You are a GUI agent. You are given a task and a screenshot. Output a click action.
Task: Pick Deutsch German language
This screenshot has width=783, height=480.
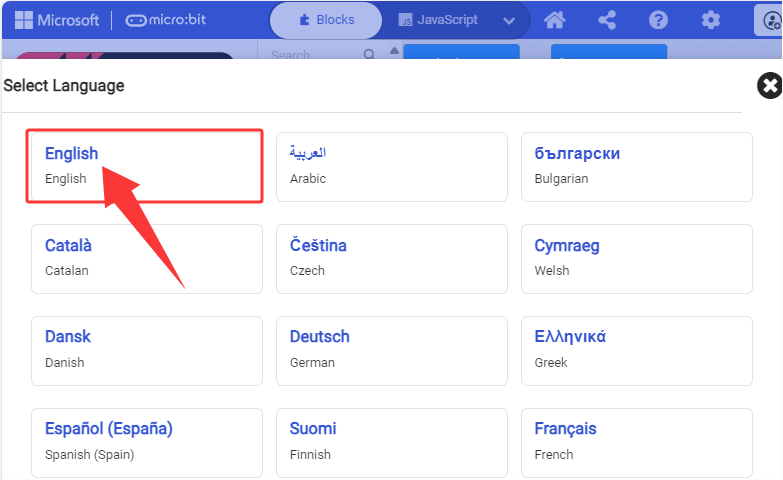(392, 351)
